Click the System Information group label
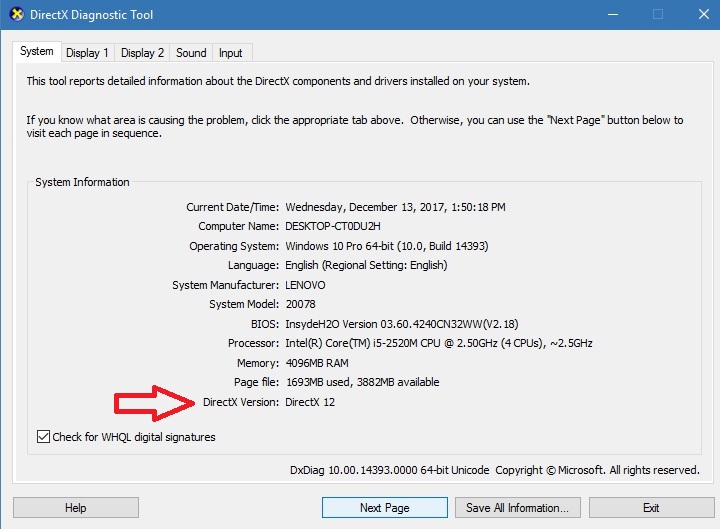Viewport: 720px width, 532px height. click(x=82, y=182)
